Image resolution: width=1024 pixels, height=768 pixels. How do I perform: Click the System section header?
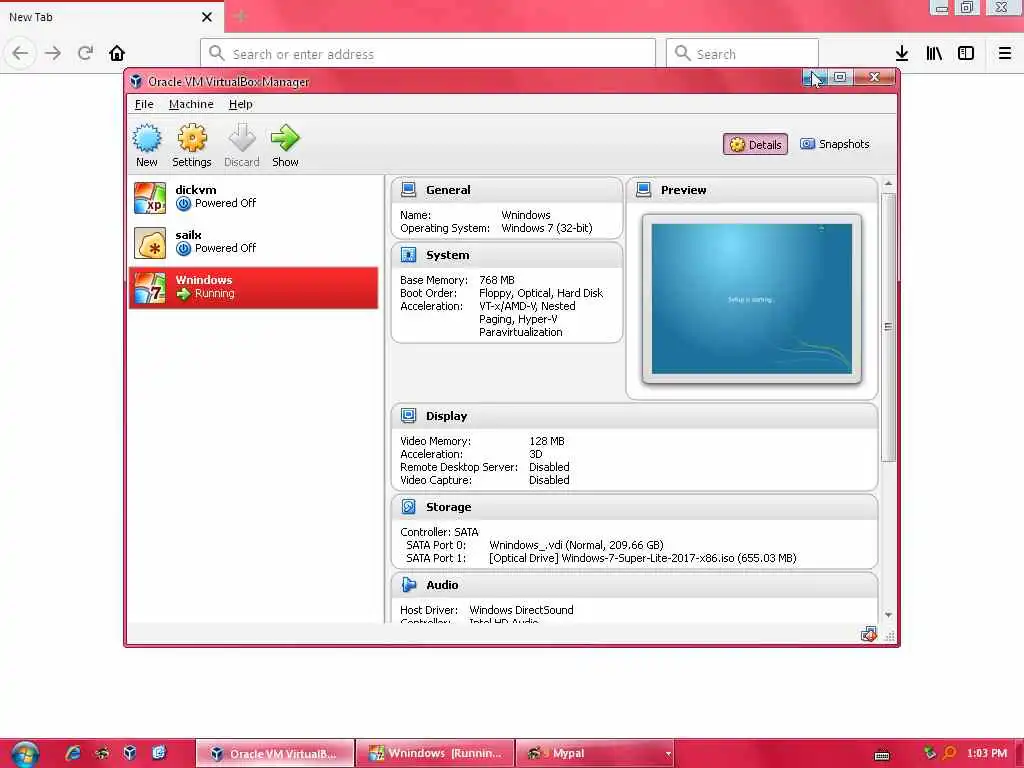tap(507, 255)
